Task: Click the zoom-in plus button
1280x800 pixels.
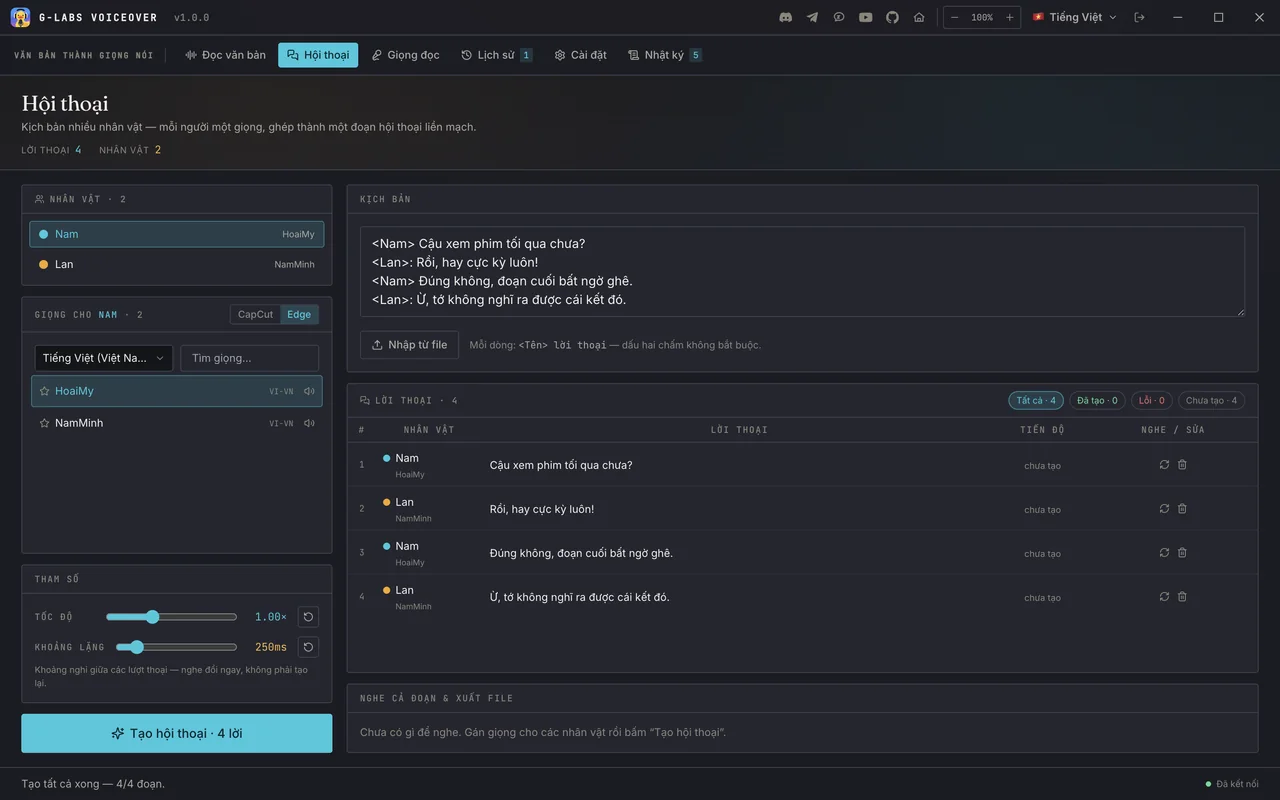Action: point(1010,17)
